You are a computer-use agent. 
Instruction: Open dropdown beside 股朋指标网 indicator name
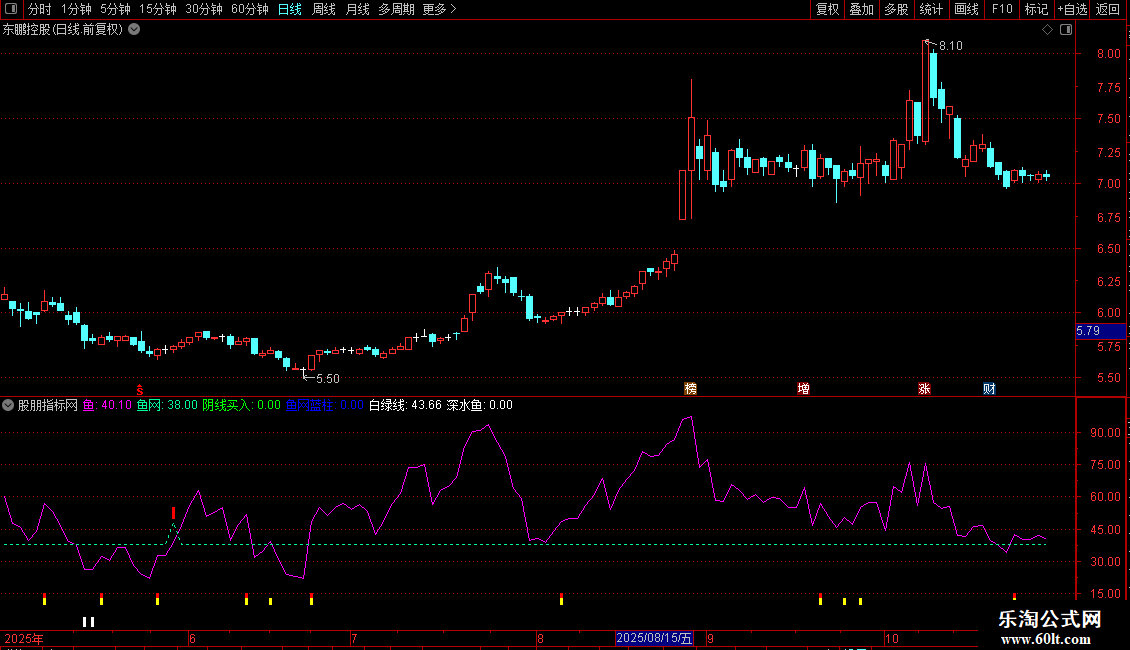(8, 405)
